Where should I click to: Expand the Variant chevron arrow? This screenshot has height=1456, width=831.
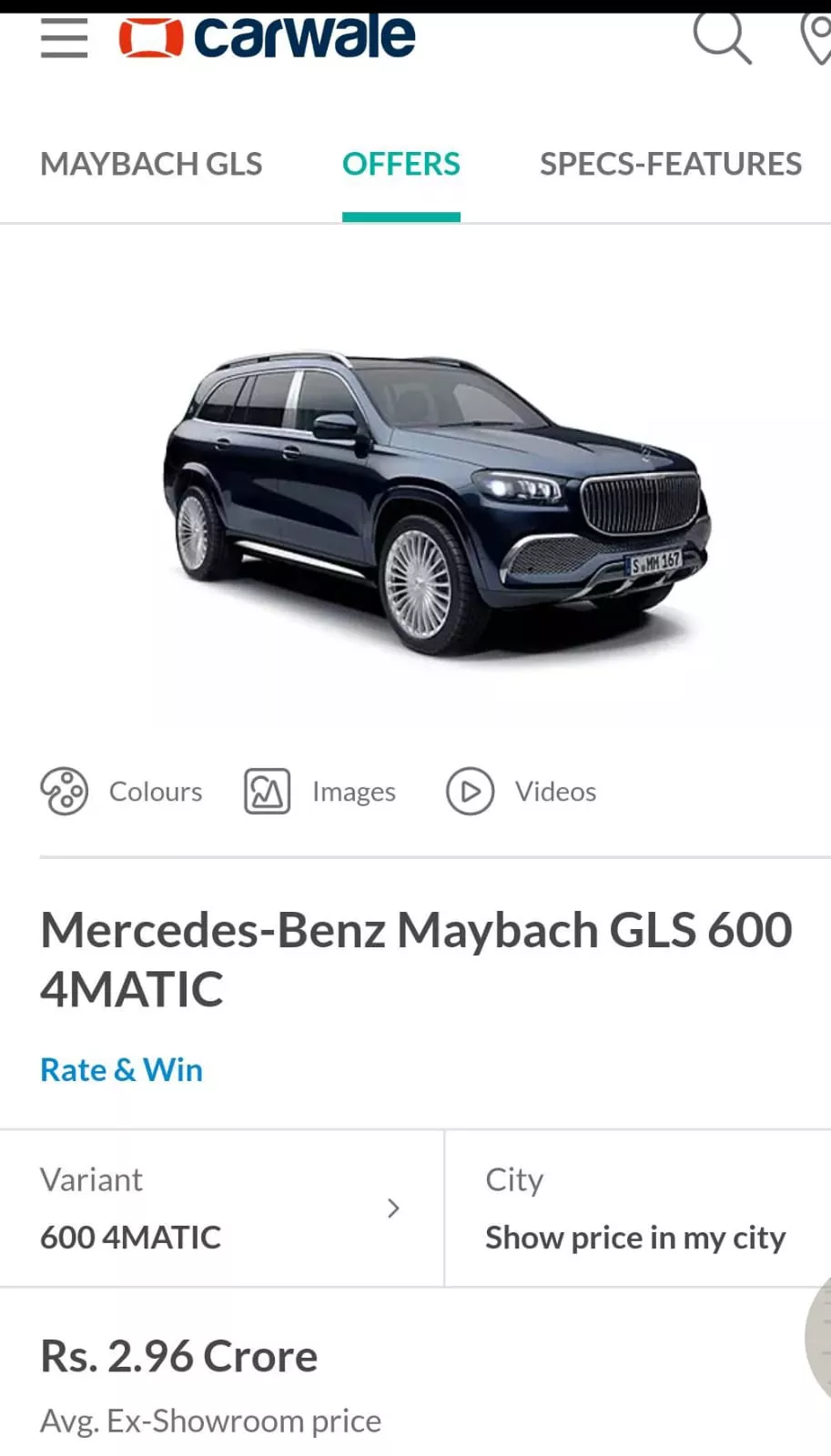(x=393, y=1208)
